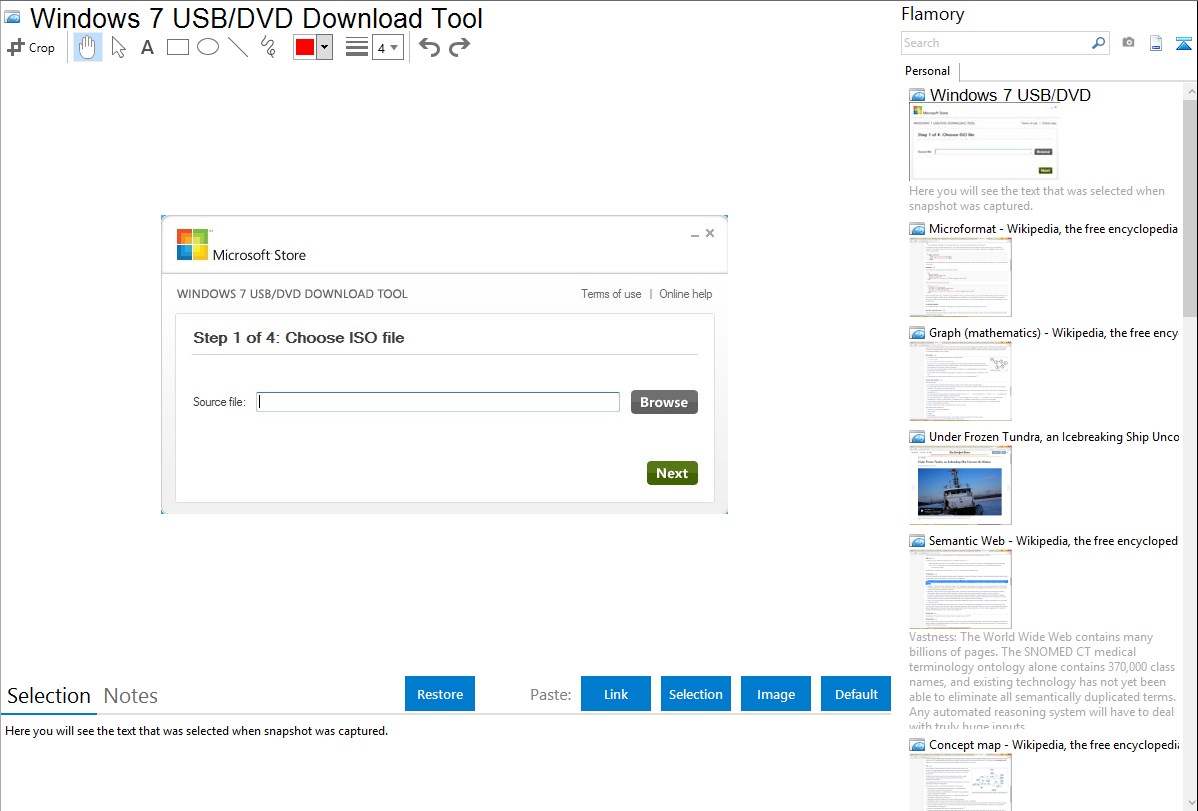1198x811 pixels.
Task: Open the Terms of use link
Action: coord(611,294)
